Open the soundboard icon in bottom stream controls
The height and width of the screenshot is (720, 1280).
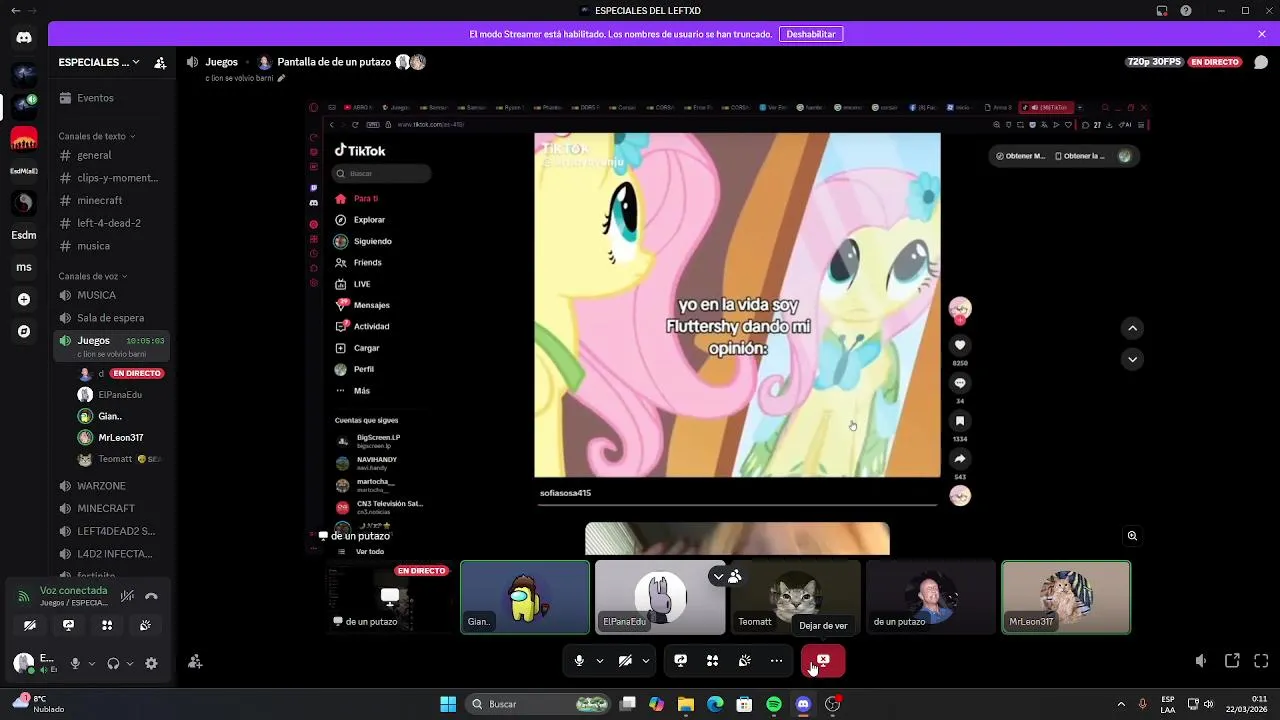pyautogui.click(x=744, y=661)
